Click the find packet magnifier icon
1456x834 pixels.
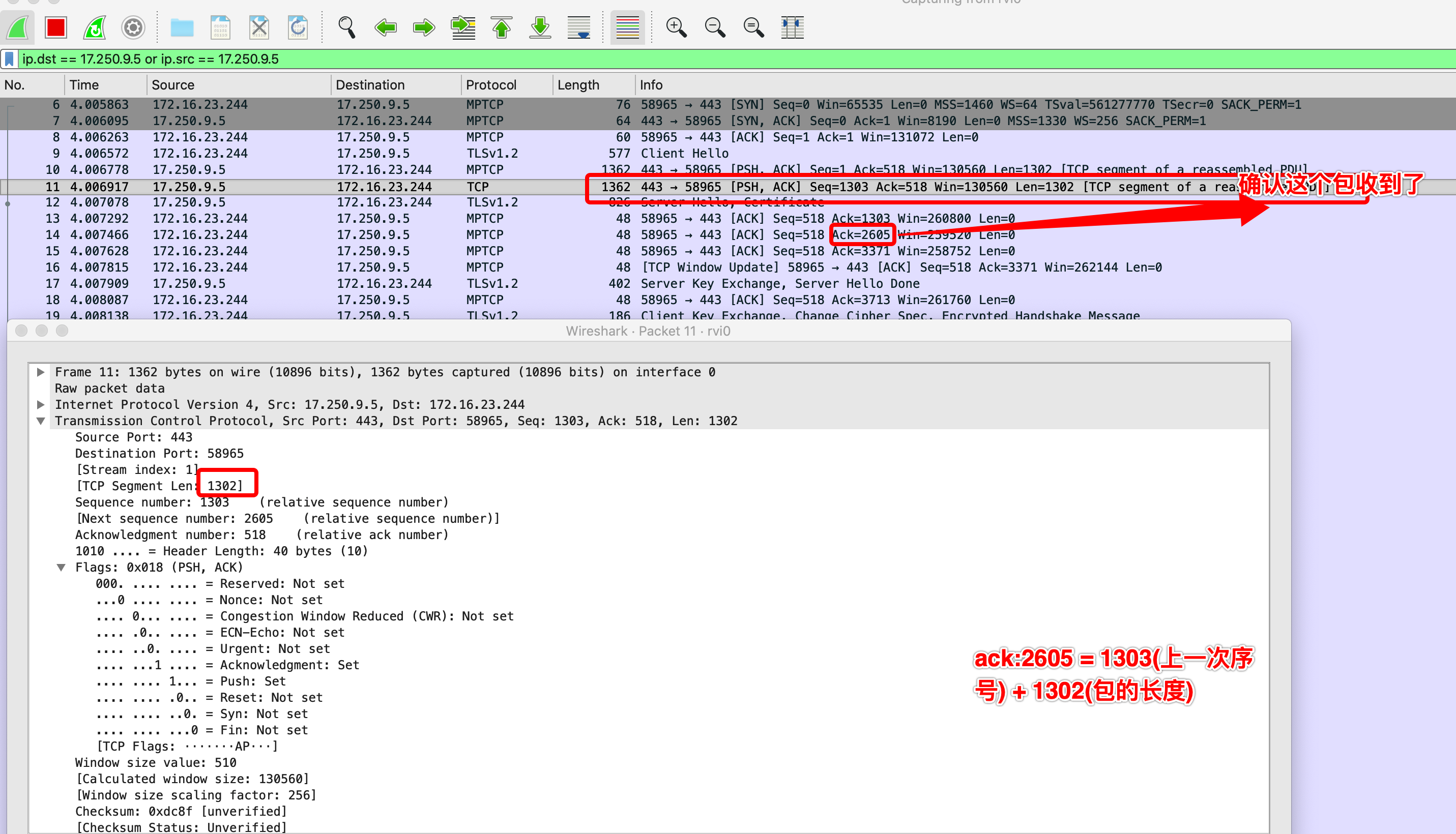point(346,27)
